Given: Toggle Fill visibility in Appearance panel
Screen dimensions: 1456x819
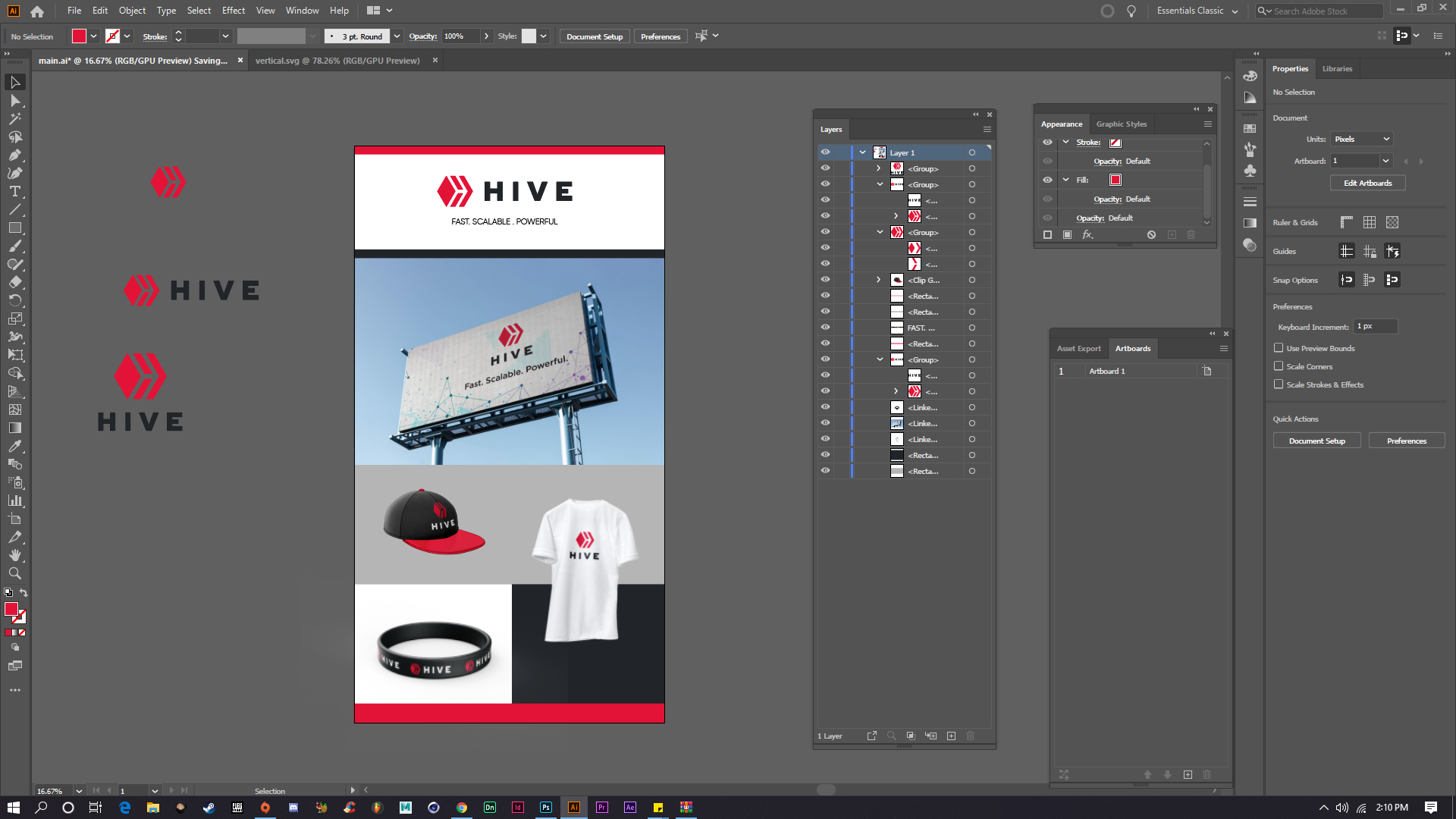Looking at the screenshot, I should pos(1047,180).
